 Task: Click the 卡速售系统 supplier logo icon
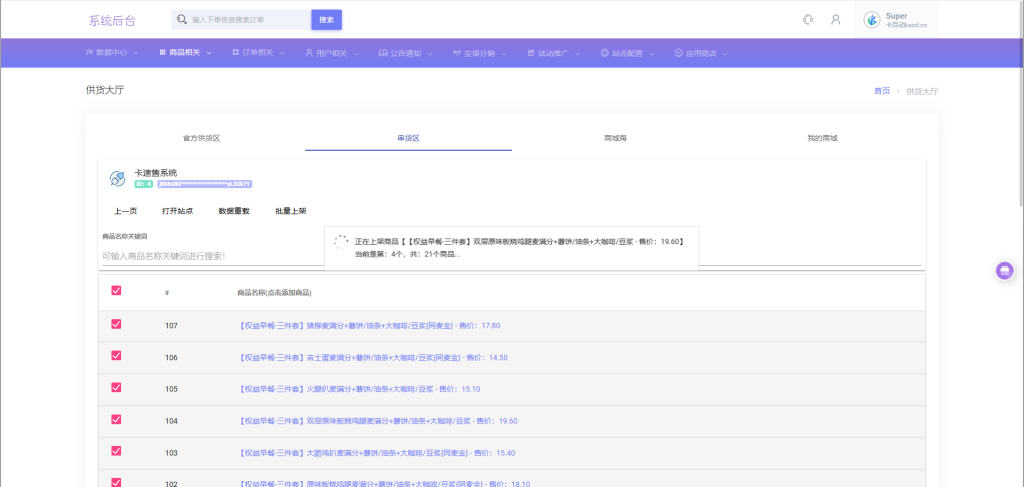[x=118, y=178]
